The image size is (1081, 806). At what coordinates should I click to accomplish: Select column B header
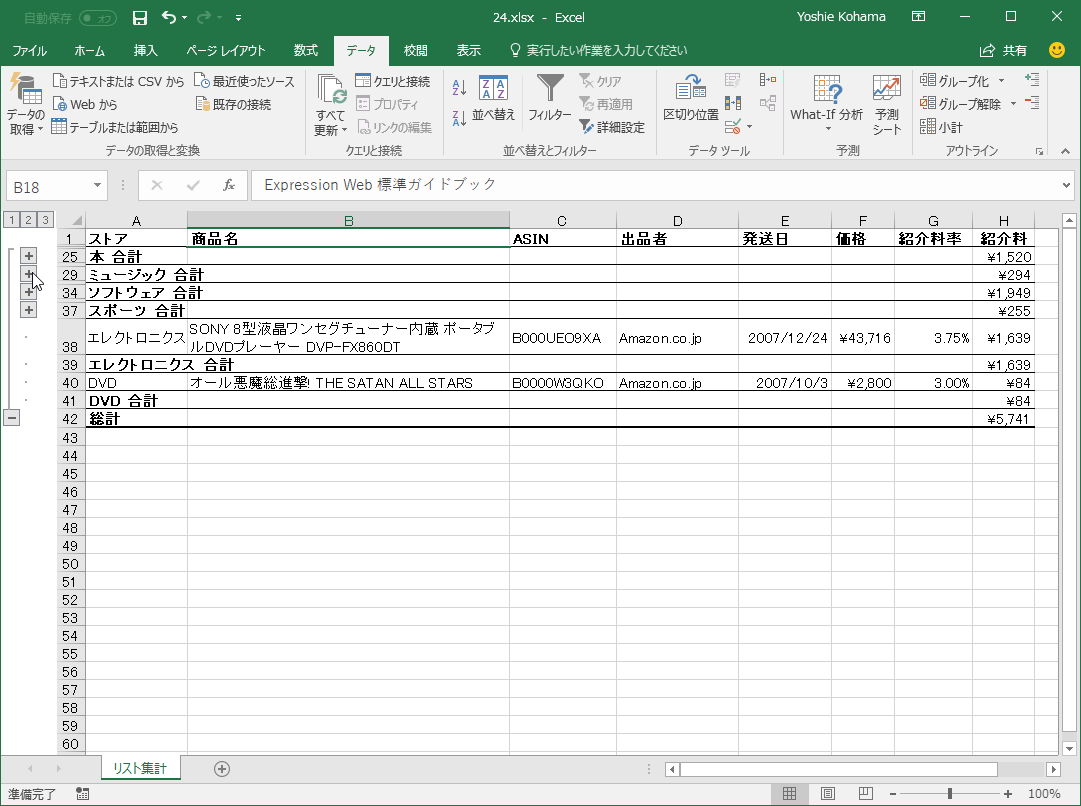[348, 221]
